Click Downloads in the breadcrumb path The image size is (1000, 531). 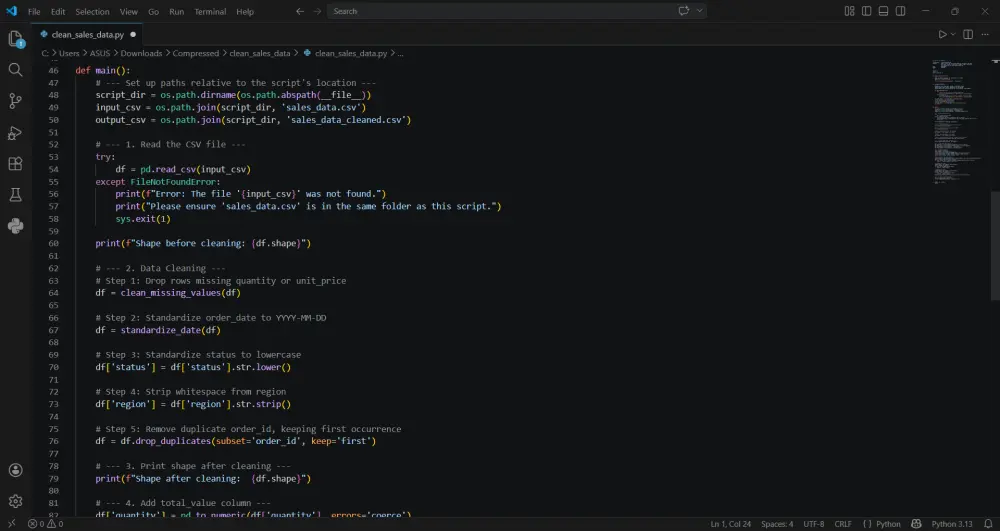click(x=141, y=54)
